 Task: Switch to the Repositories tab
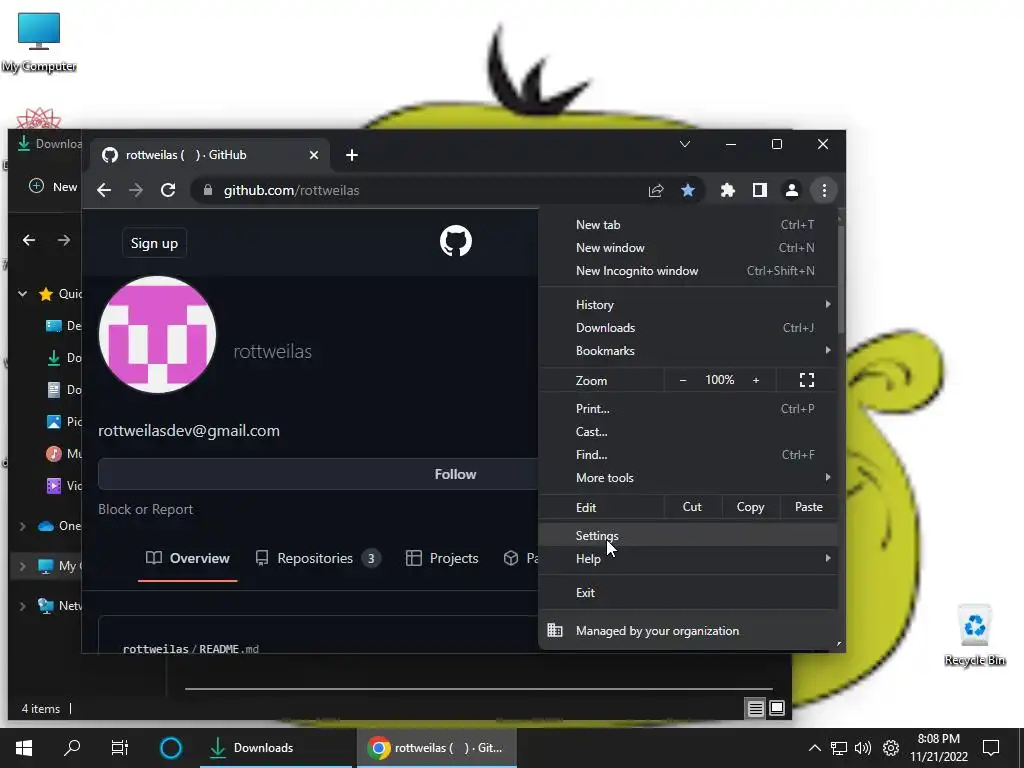coord(318,558)
